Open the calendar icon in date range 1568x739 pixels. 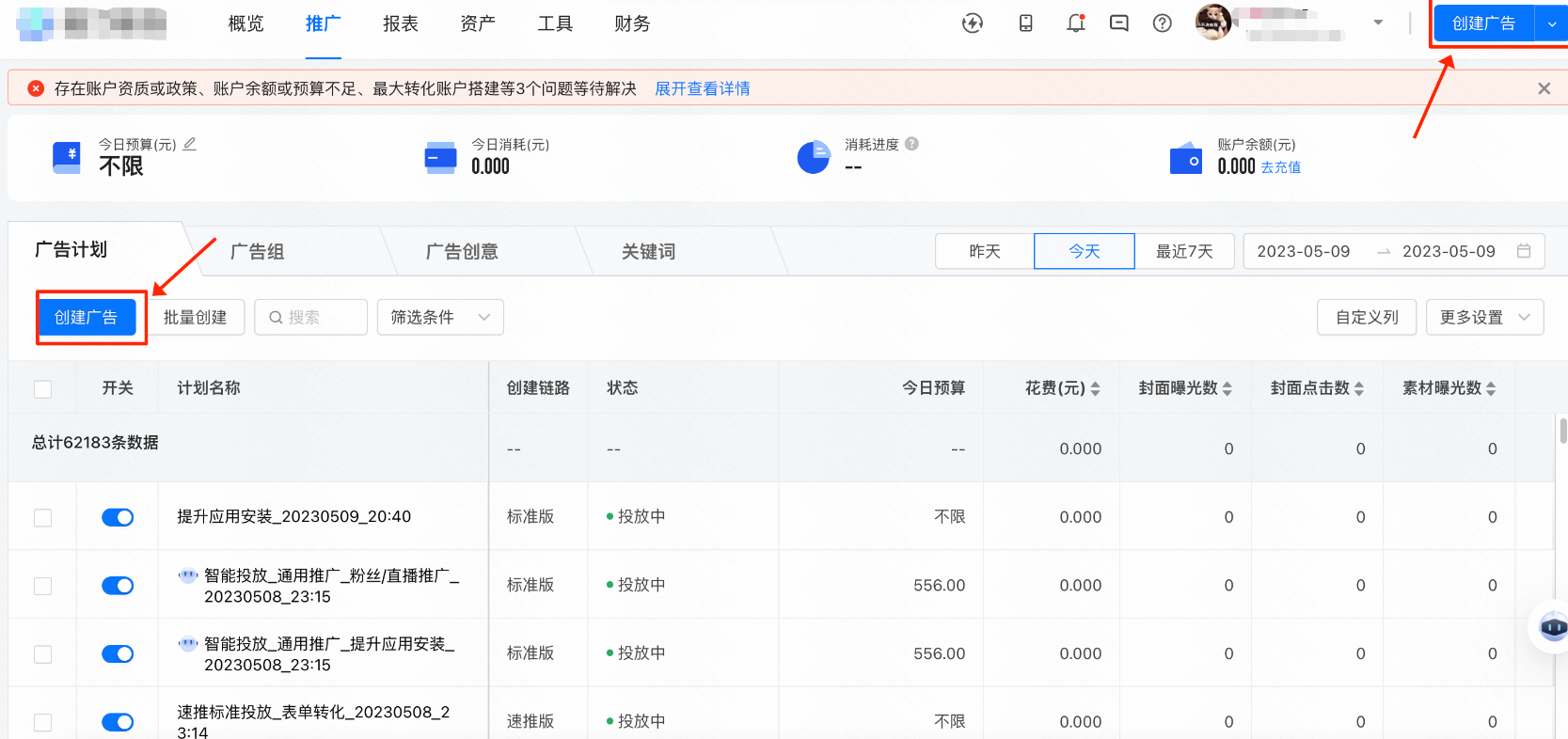(x=1524, y=251)
